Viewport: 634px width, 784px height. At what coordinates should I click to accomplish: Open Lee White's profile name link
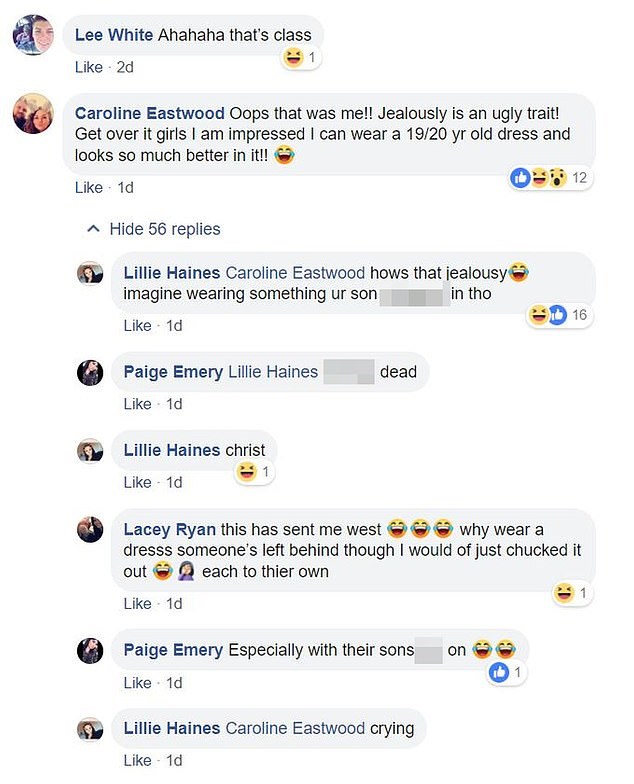click(x=114, y=35)
